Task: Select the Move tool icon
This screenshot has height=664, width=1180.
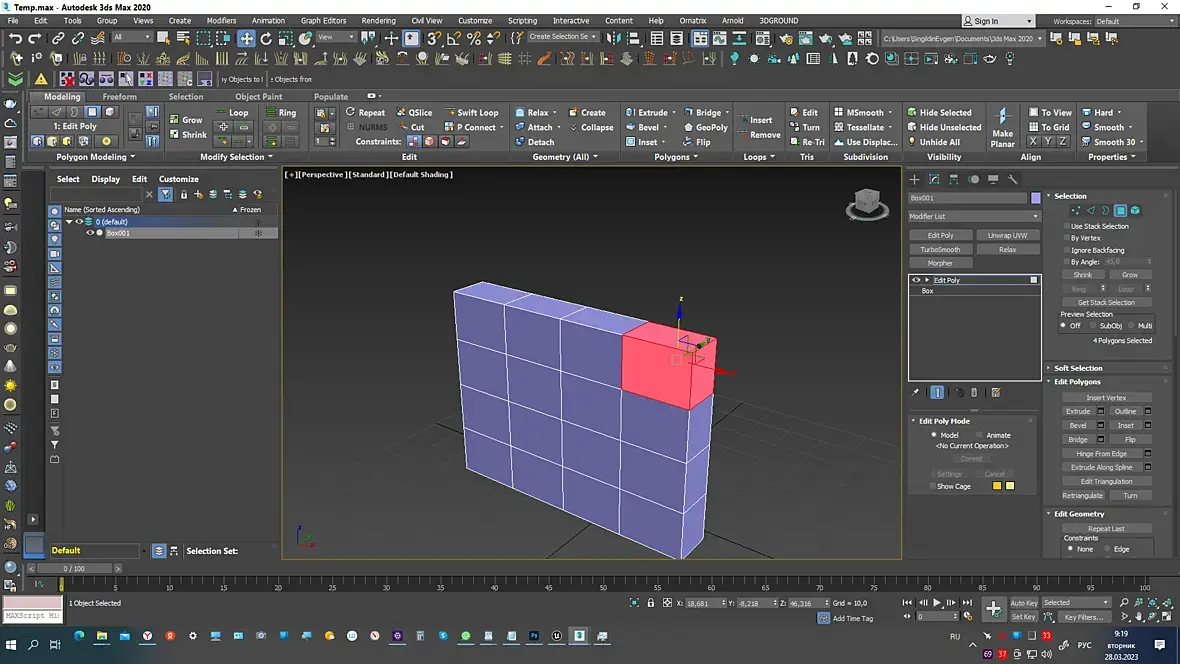Action: [x=246, y=38]
